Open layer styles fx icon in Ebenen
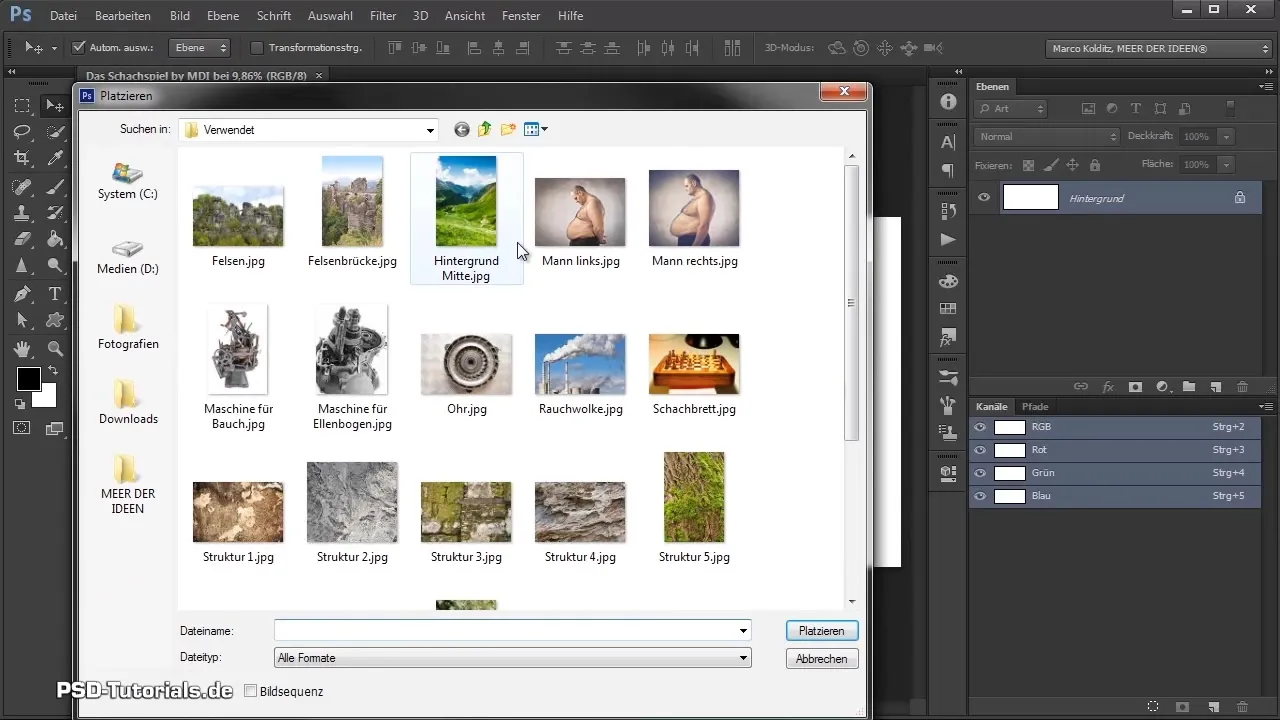 point(1108,386)
